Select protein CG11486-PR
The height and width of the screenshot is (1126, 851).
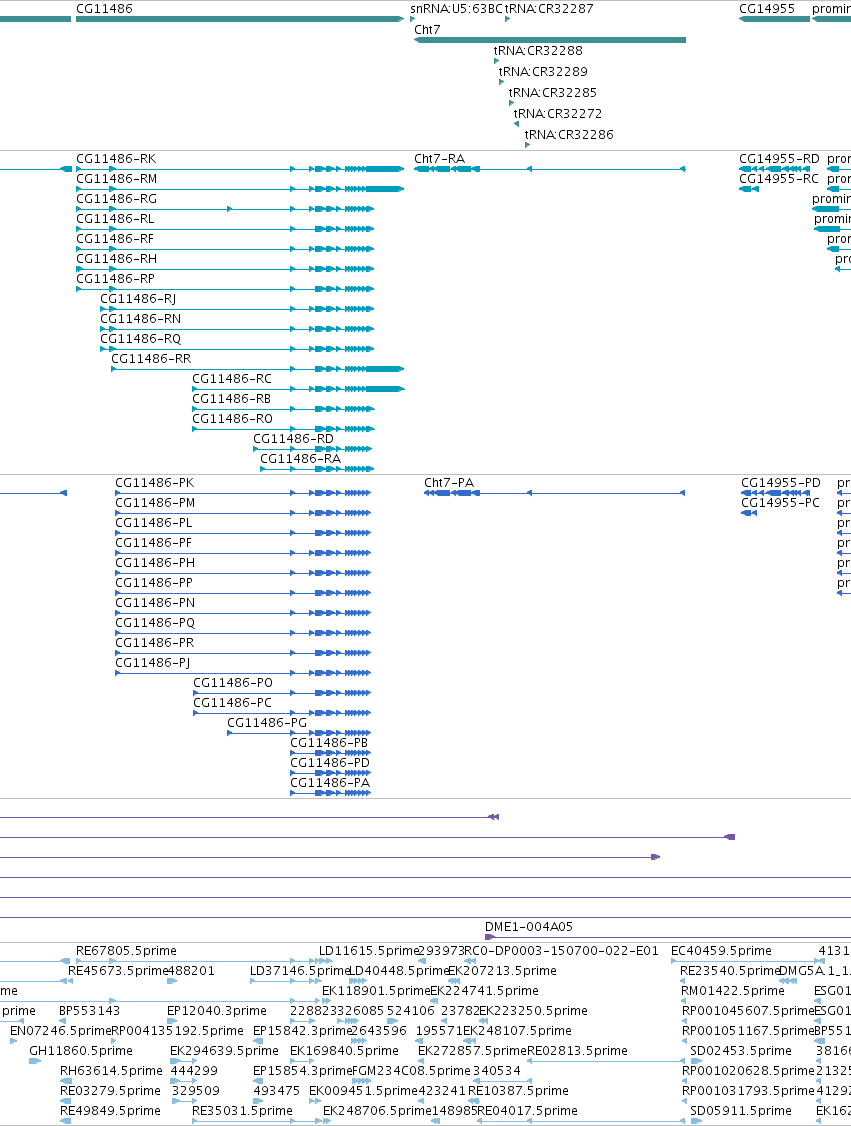pyautogui.click(x=154, y=643)
